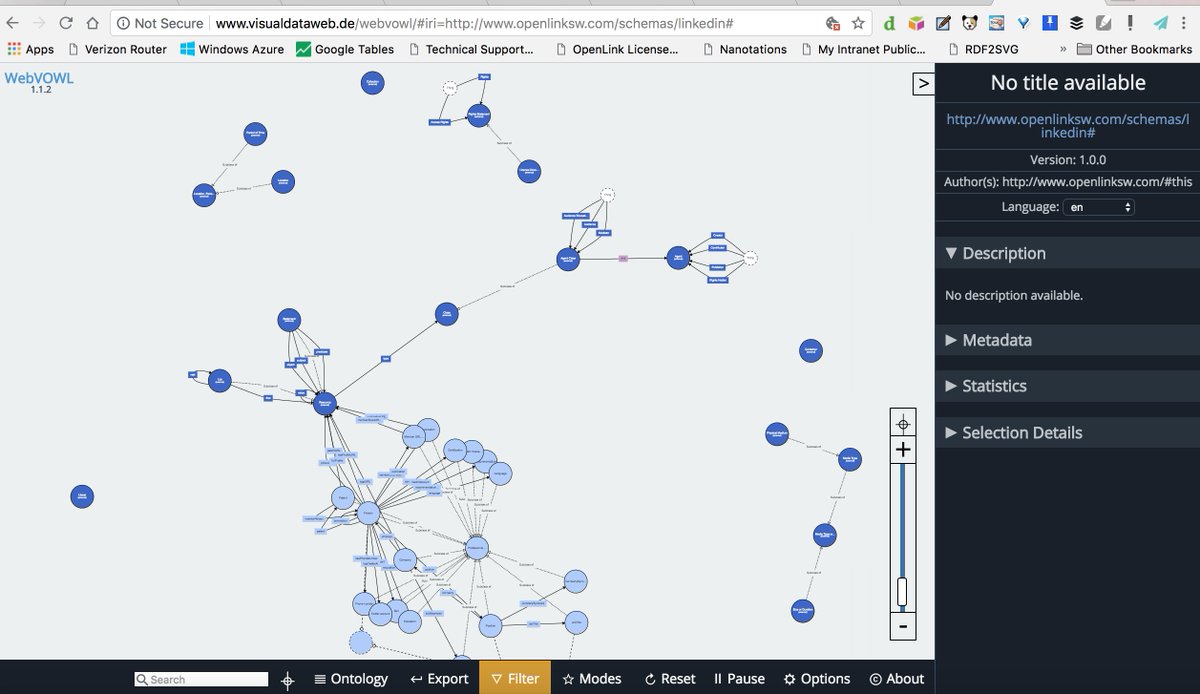The width and height of the screenshot is (1200, 694).
Task: Click the zoom-out minus icon
Action: tap(902, 627)
